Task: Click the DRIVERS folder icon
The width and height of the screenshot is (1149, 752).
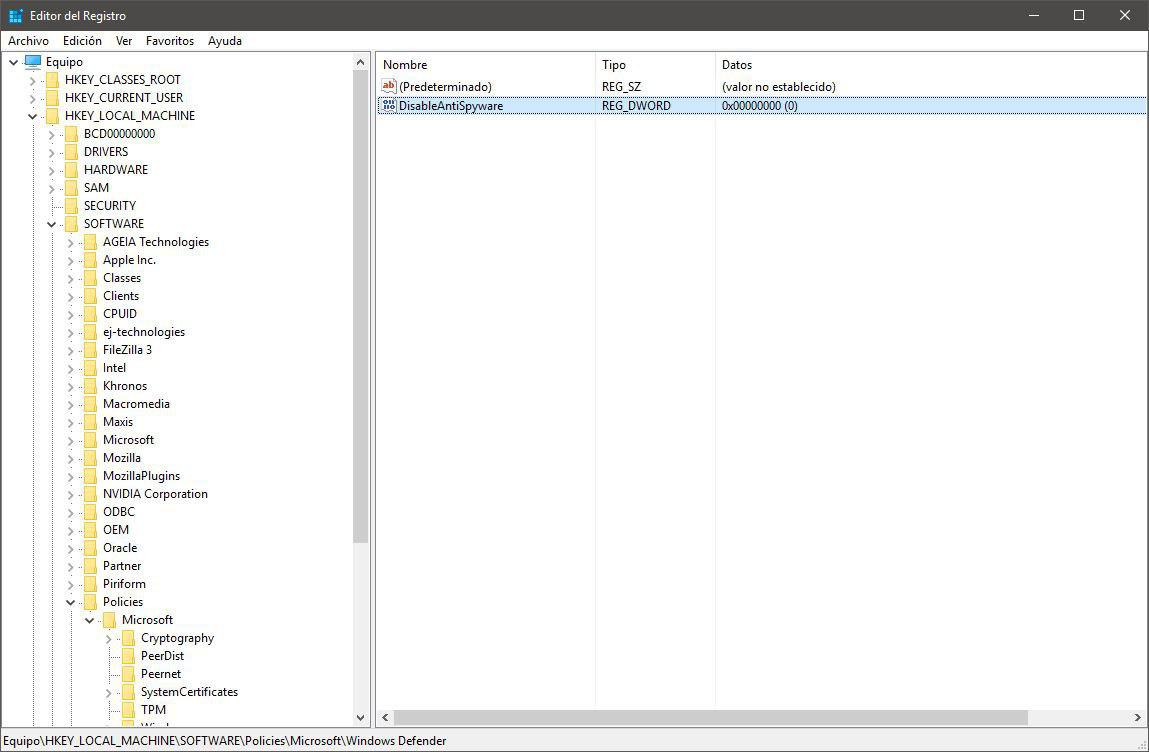Action: (72, 152)
